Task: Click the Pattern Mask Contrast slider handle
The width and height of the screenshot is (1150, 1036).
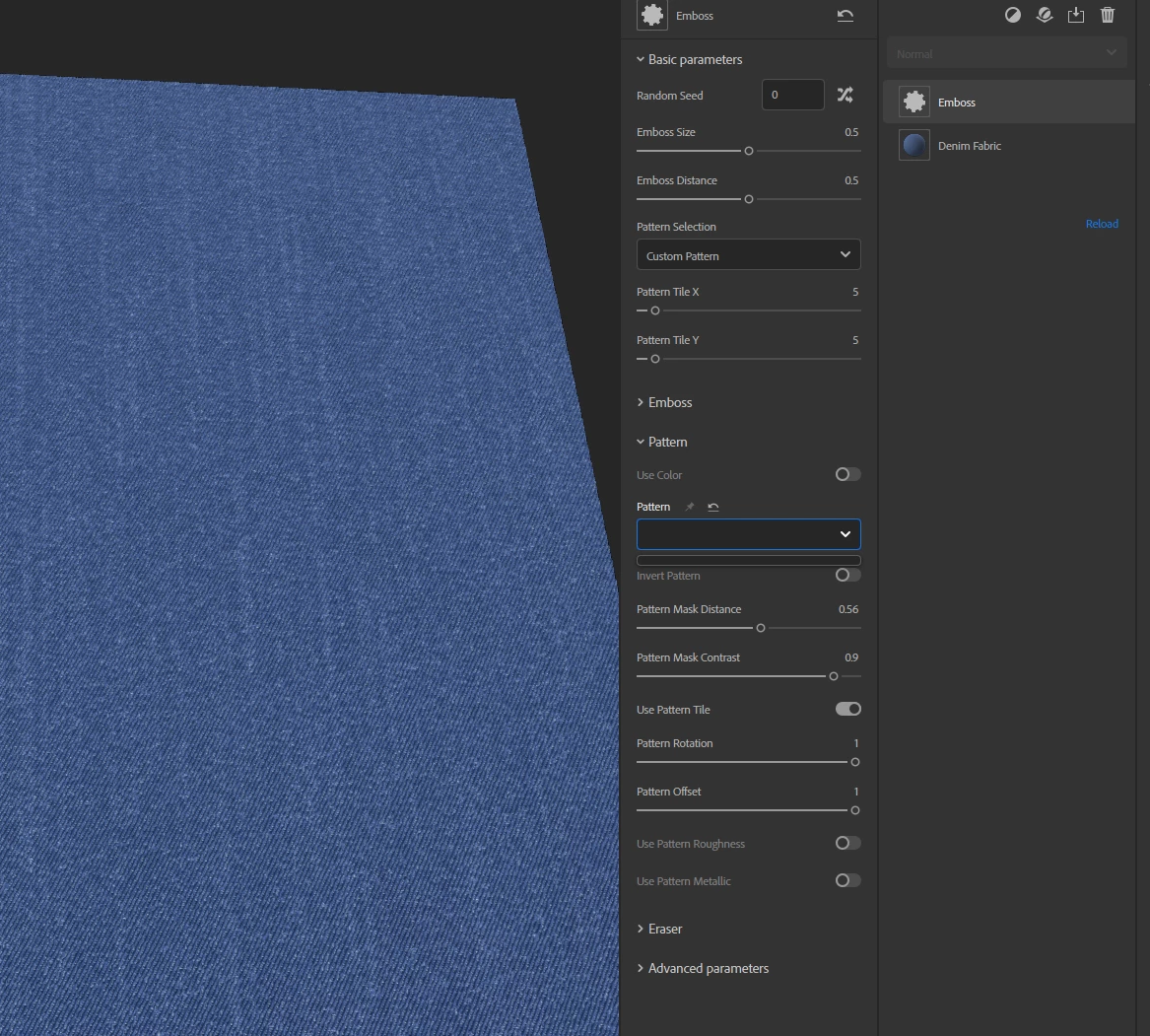Action: click(x=833, y=676)
